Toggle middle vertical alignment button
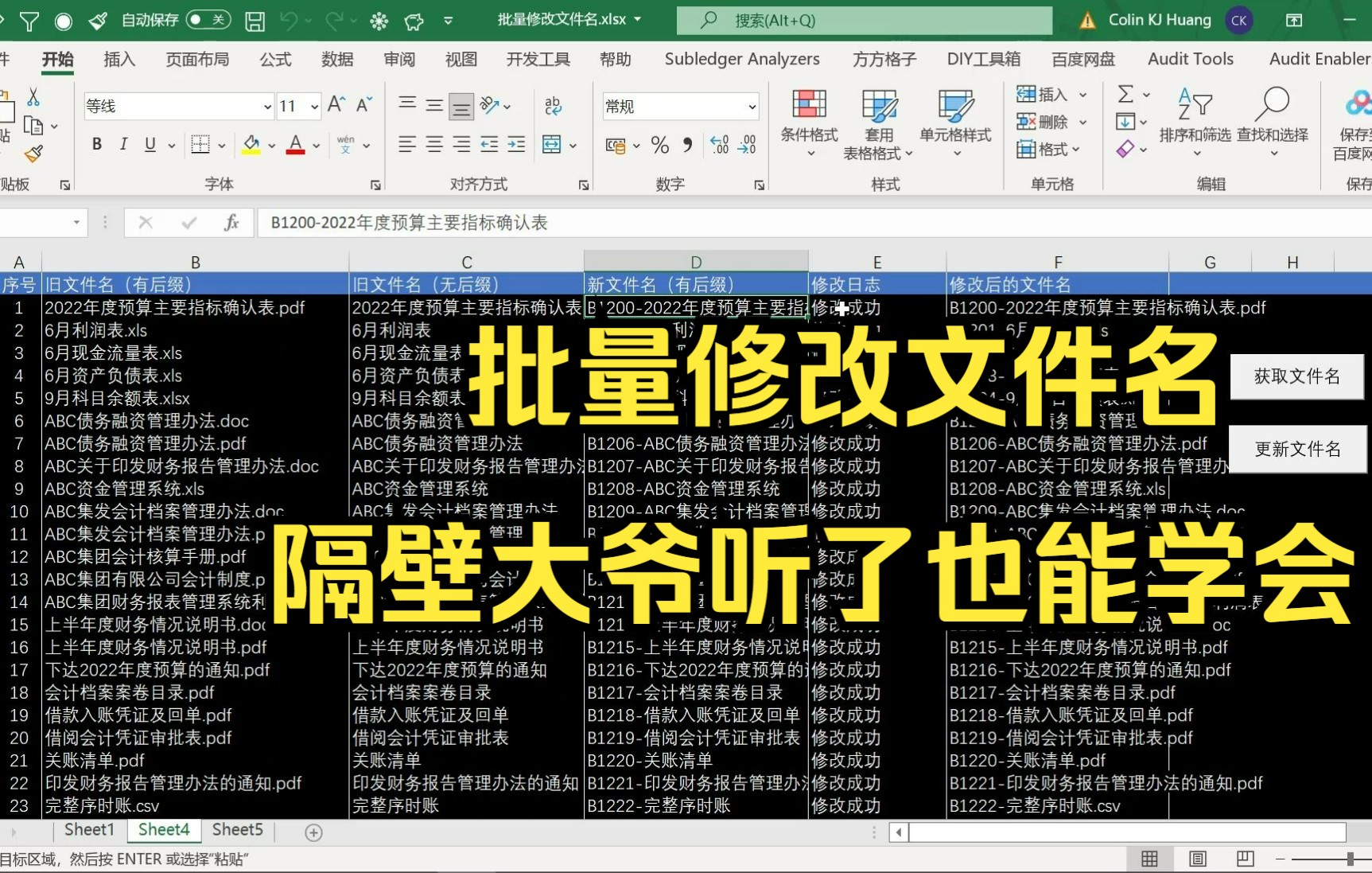This screenshot has width=1372, height=873. pyautogui.click(x=434, y=106)
